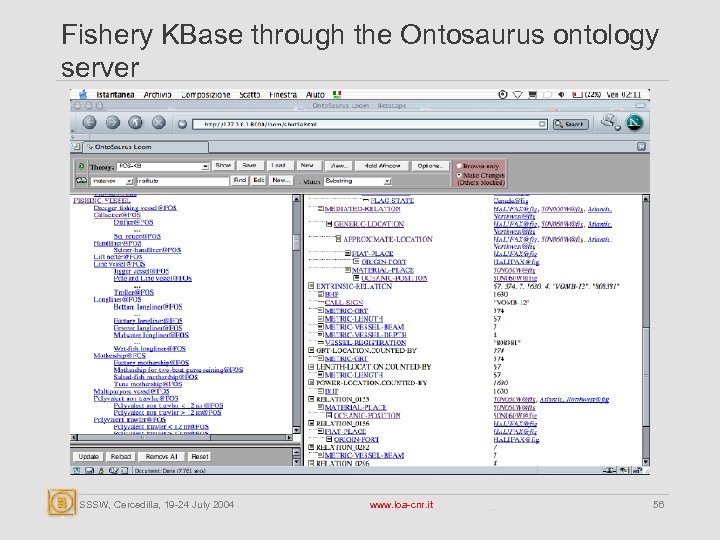Open the VESSEL-REGISTRATION link
720x540 pixels.
[365, 343]
